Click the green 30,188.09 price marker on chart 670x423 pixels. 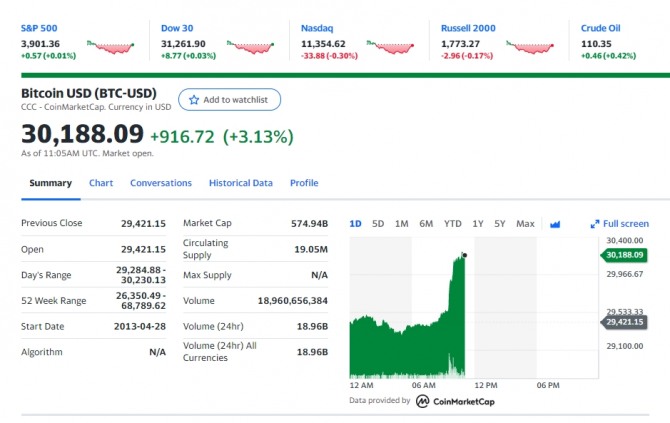pos(624,255)
